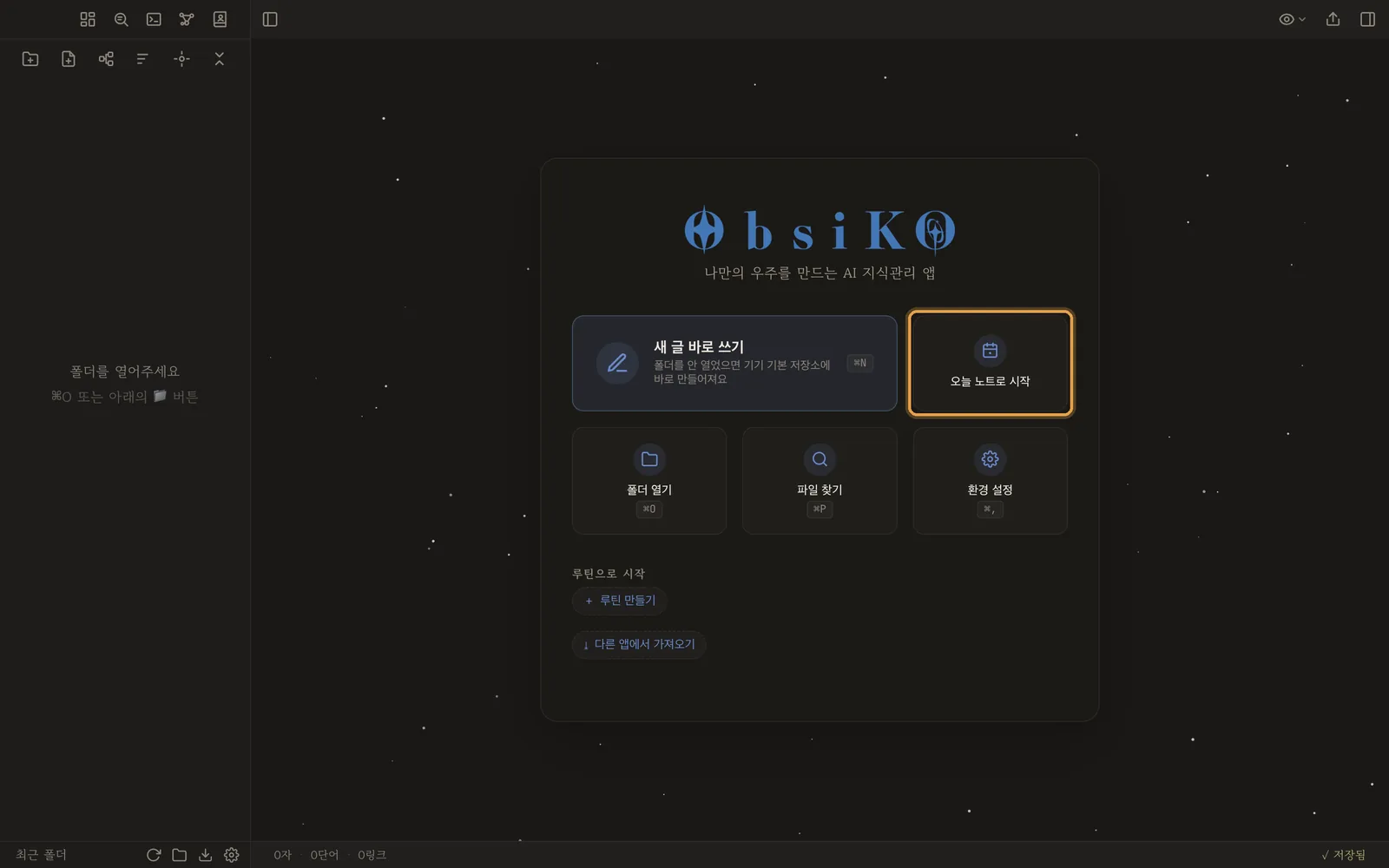The image size is (1389, 868).
Task: Toggle the left sidebar panel
Action: click(x=270, y=19)
